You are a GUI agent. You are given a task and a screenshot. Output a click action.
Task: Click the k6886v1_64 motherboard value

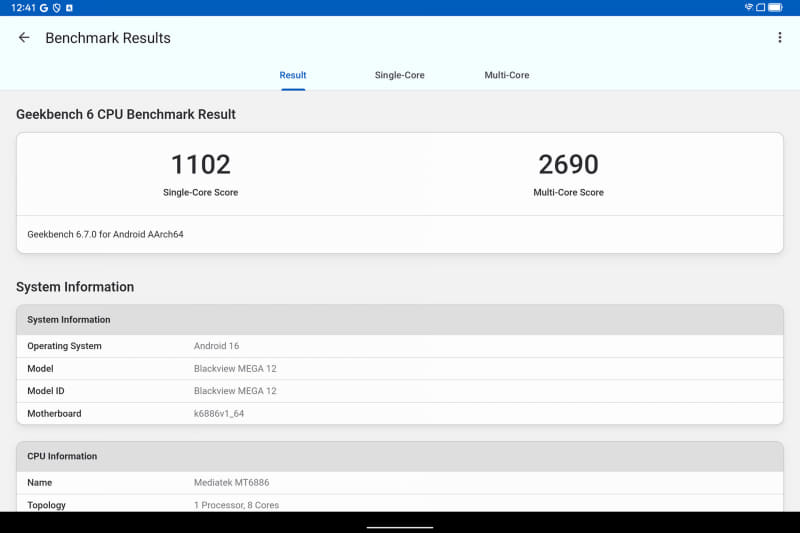click(219, 414)
